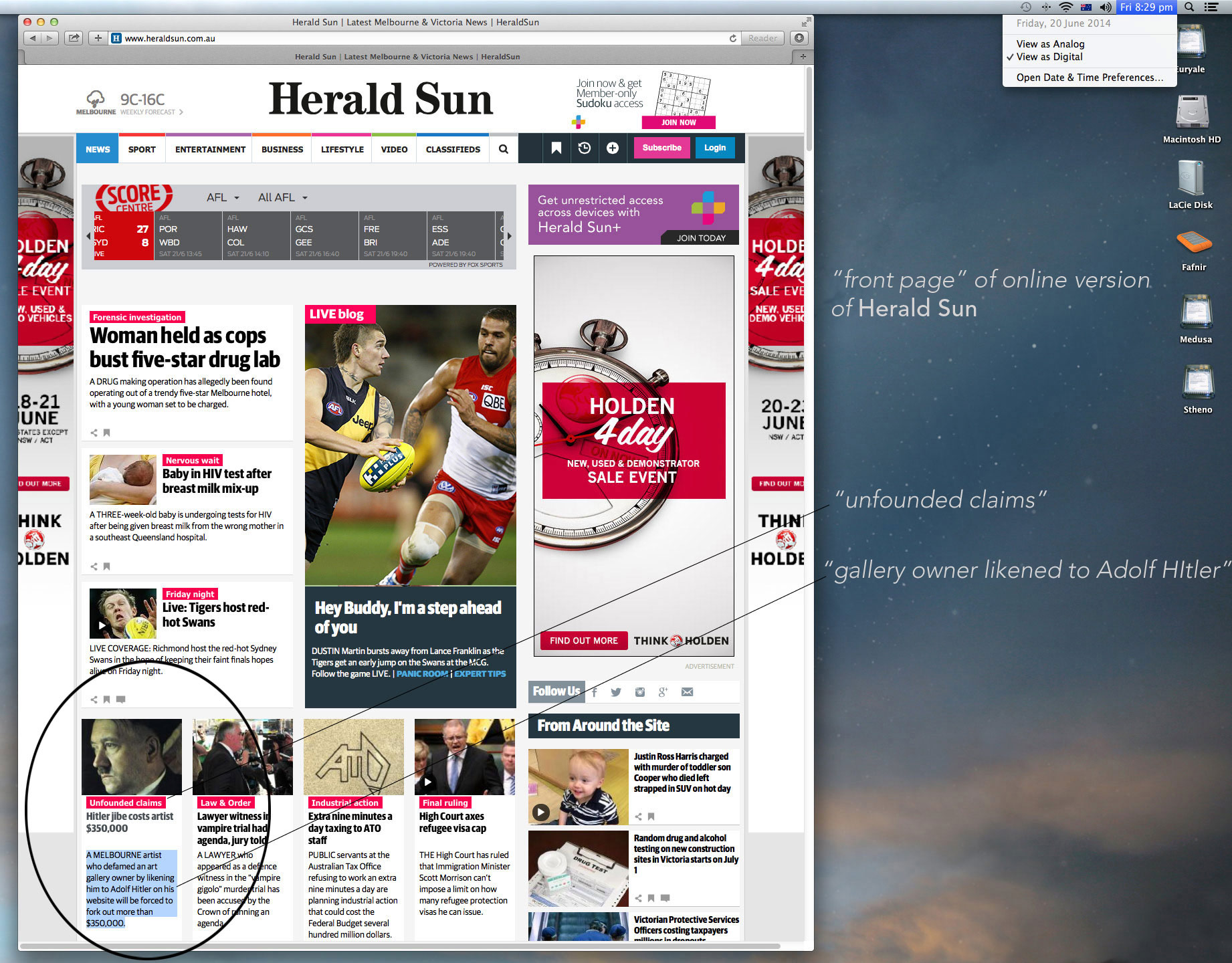The image size is (1232, 963).
Task: Click the Melbourne weather cloud icon
Action: 96,98
